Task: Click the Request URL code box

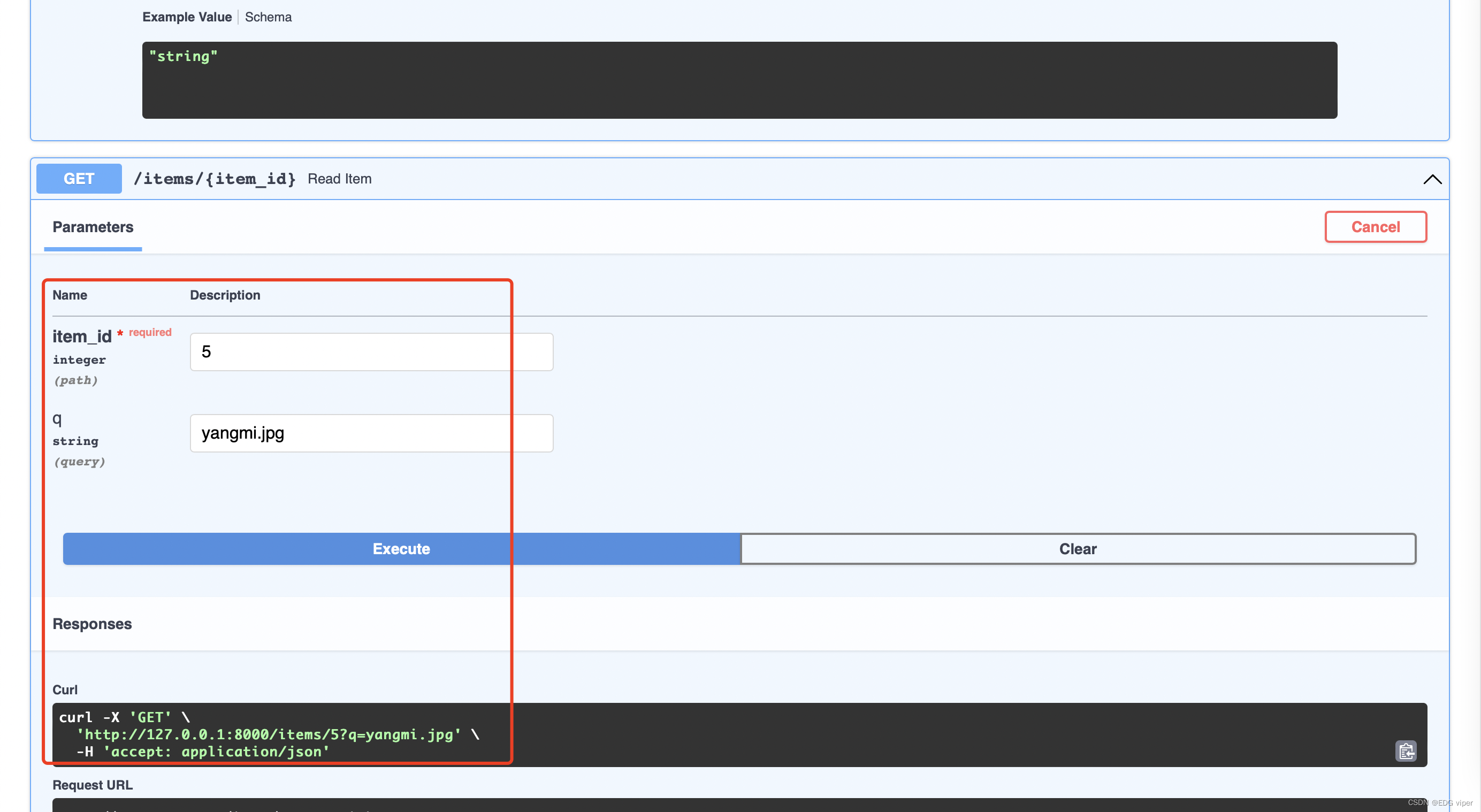Action: 739,806
